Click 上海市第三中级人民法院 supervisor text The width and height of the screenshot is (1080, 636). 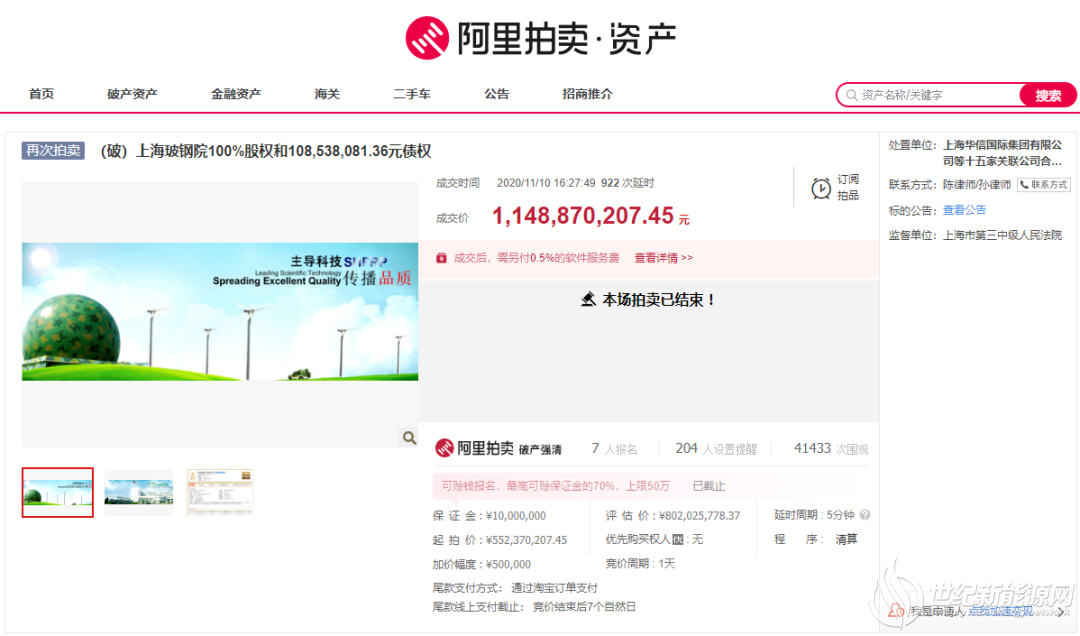coord(1002,235)
